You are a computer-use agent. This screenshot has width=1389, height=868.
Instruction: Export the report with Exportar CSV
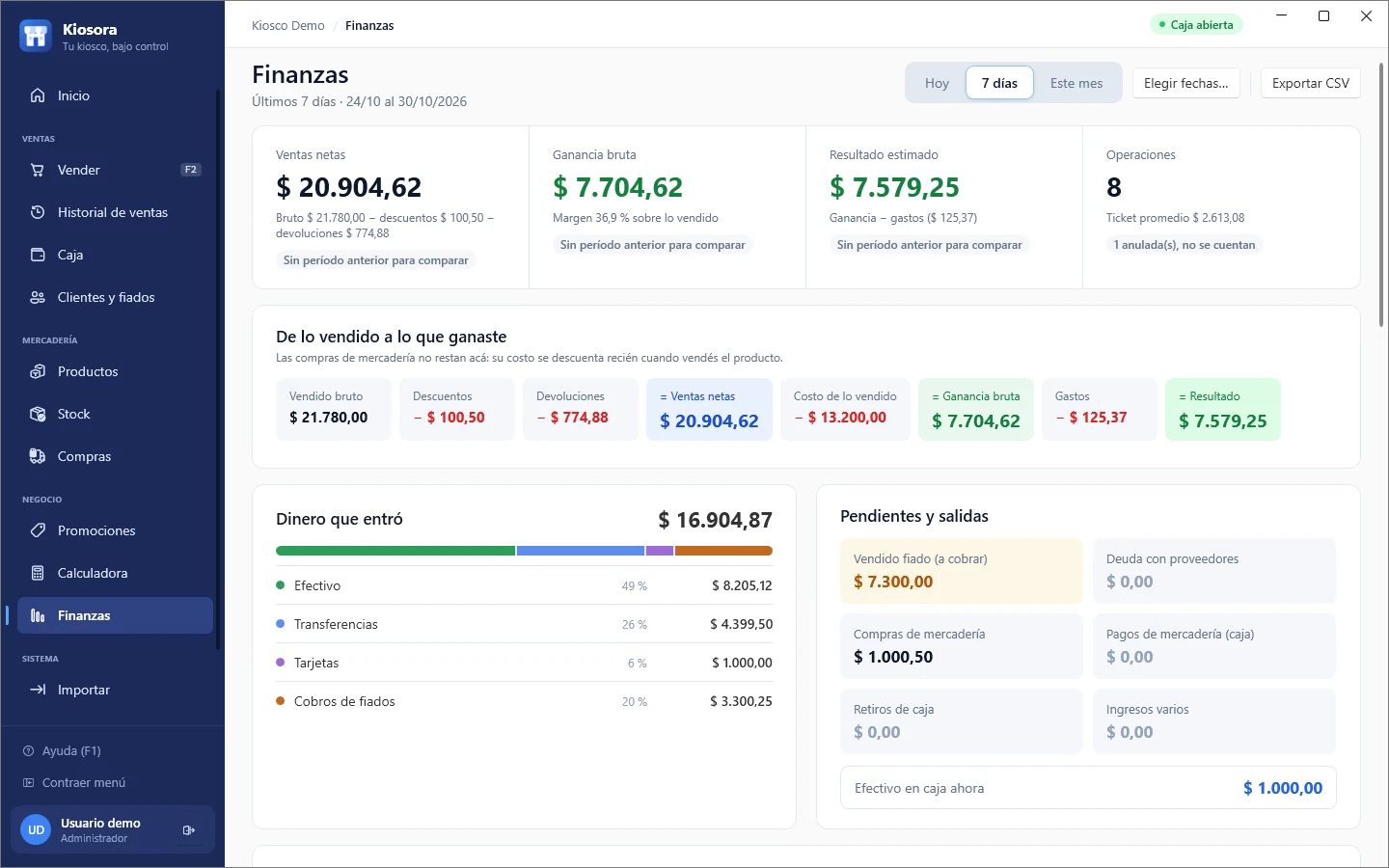coord(1311,83)
